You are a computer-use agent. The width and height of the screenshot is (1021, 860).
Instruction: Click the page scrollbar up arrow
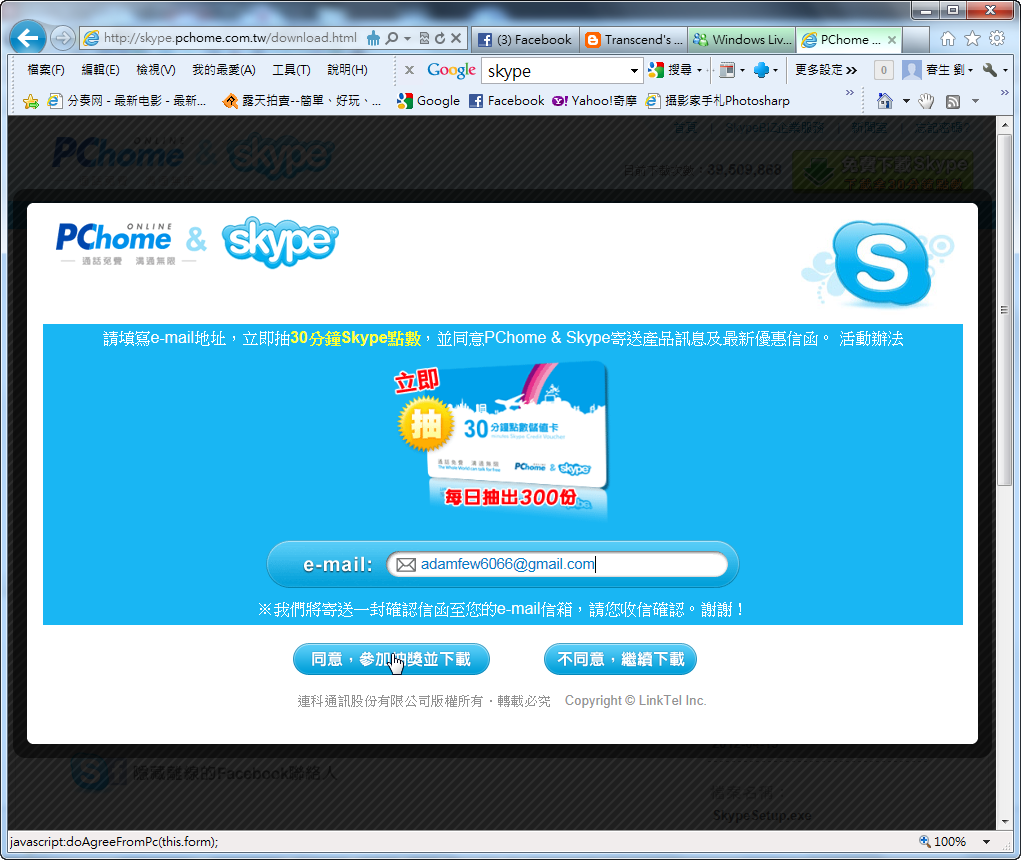(x=1005, y=124)
